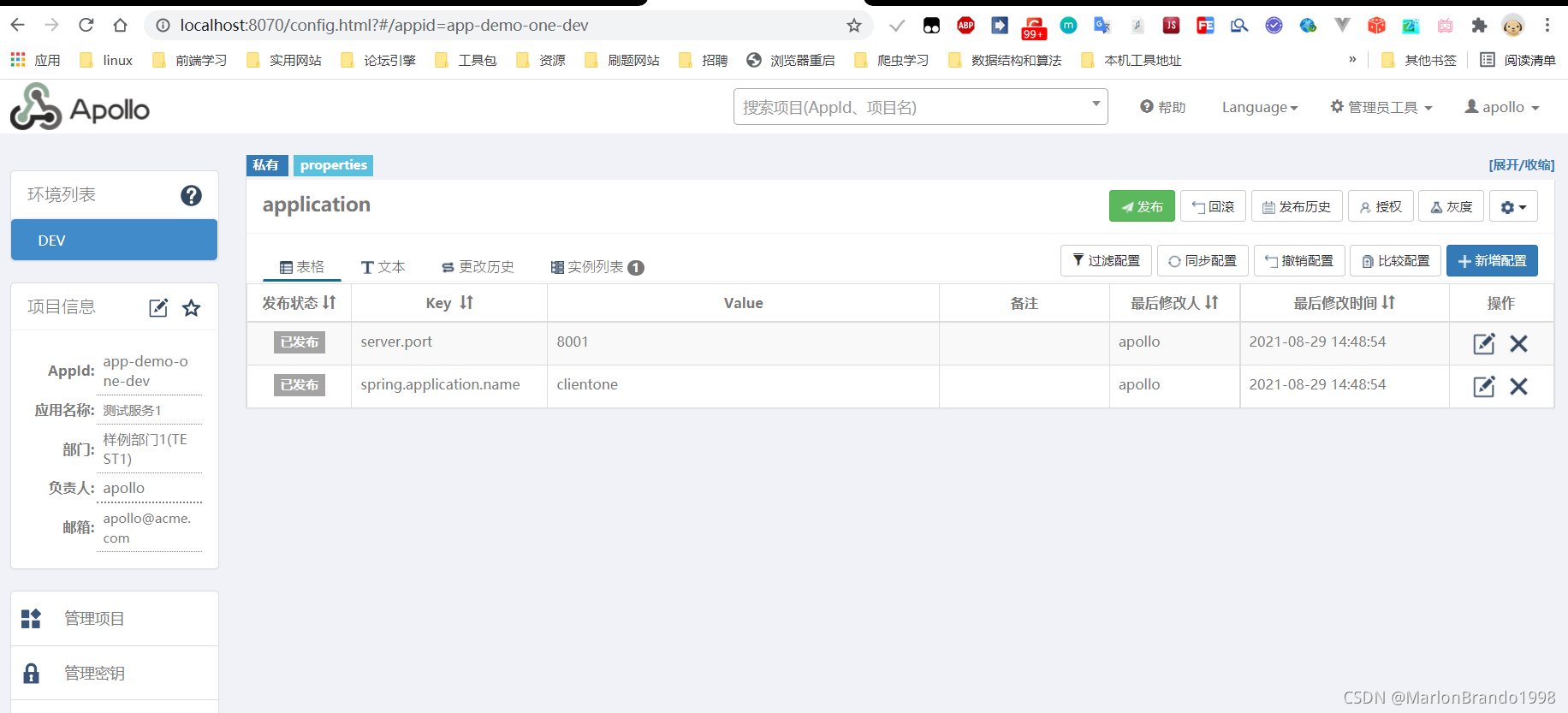Open the 阅读清单 reading list
Viewport: 1568px width, 713px height.
[1518, 60]
